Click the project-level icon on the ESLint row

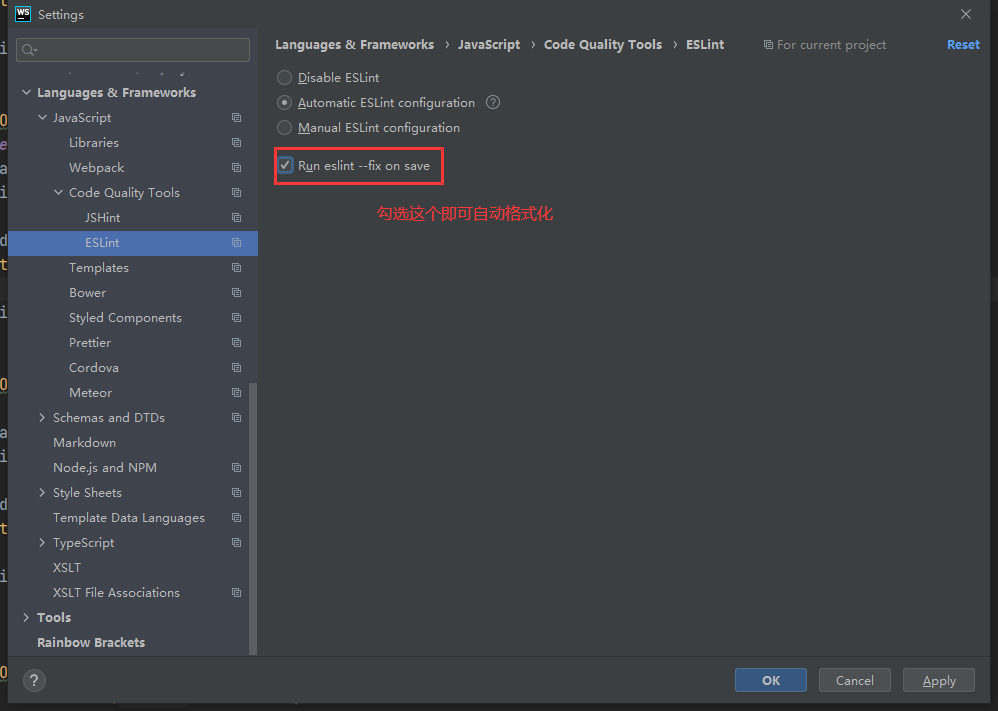236,243
